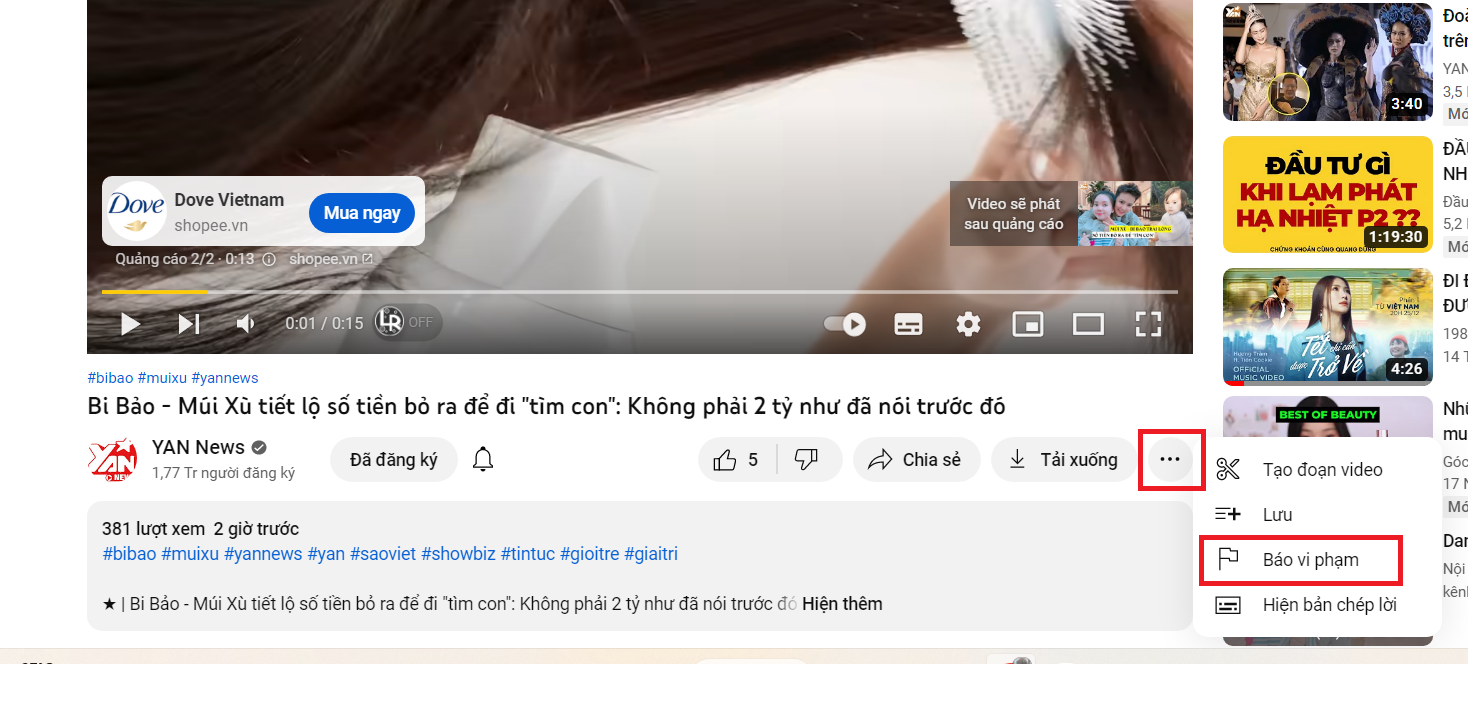Click the ad info circle icon

click(x=268, y=259)
